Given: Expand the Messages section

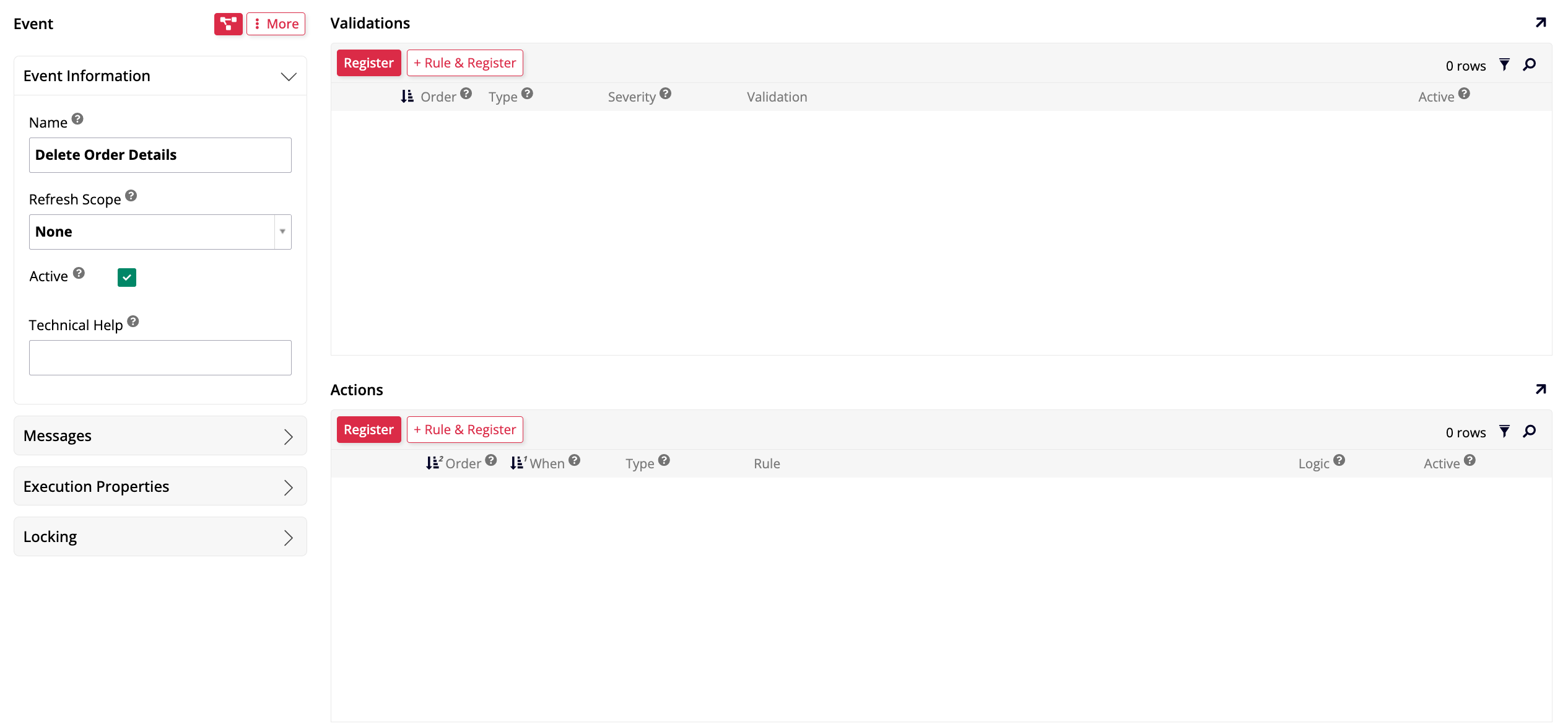Looking at the screenshot, I should tap(160, 435).
